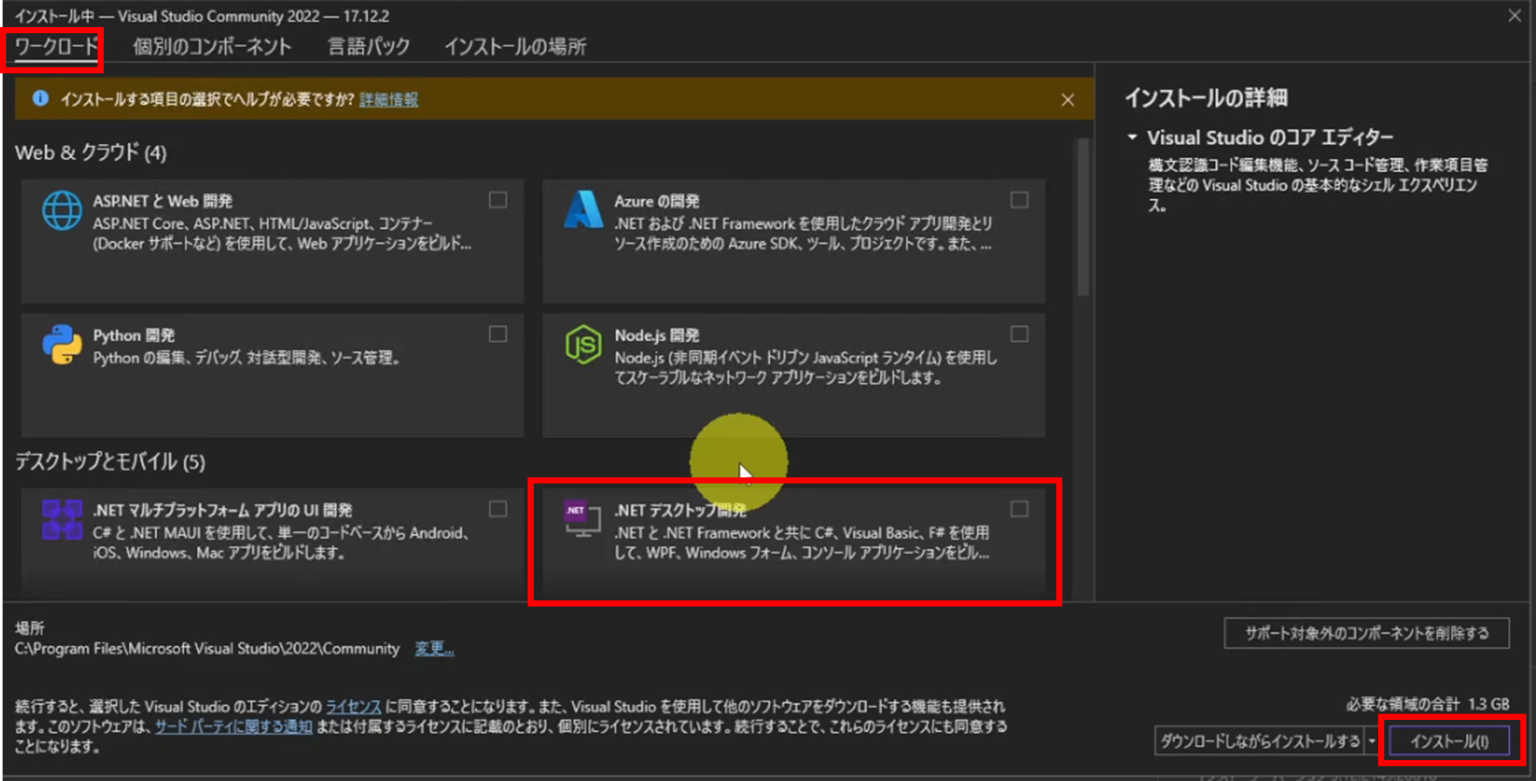Click the 変更 link to change install location
This screenshot has height=781, width=1536.
(434, 648)
